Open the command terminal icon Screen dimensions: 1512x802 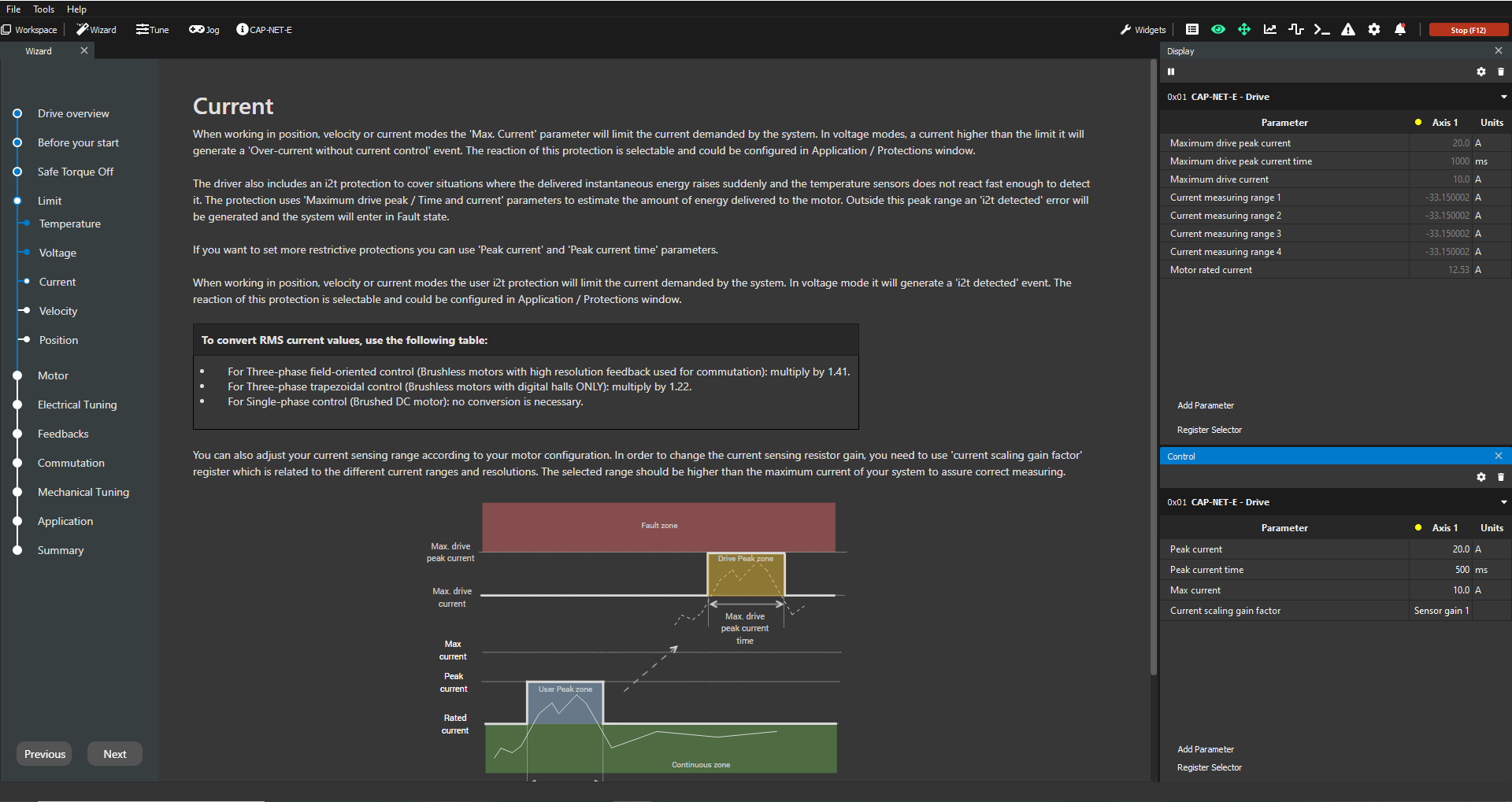1322,30
